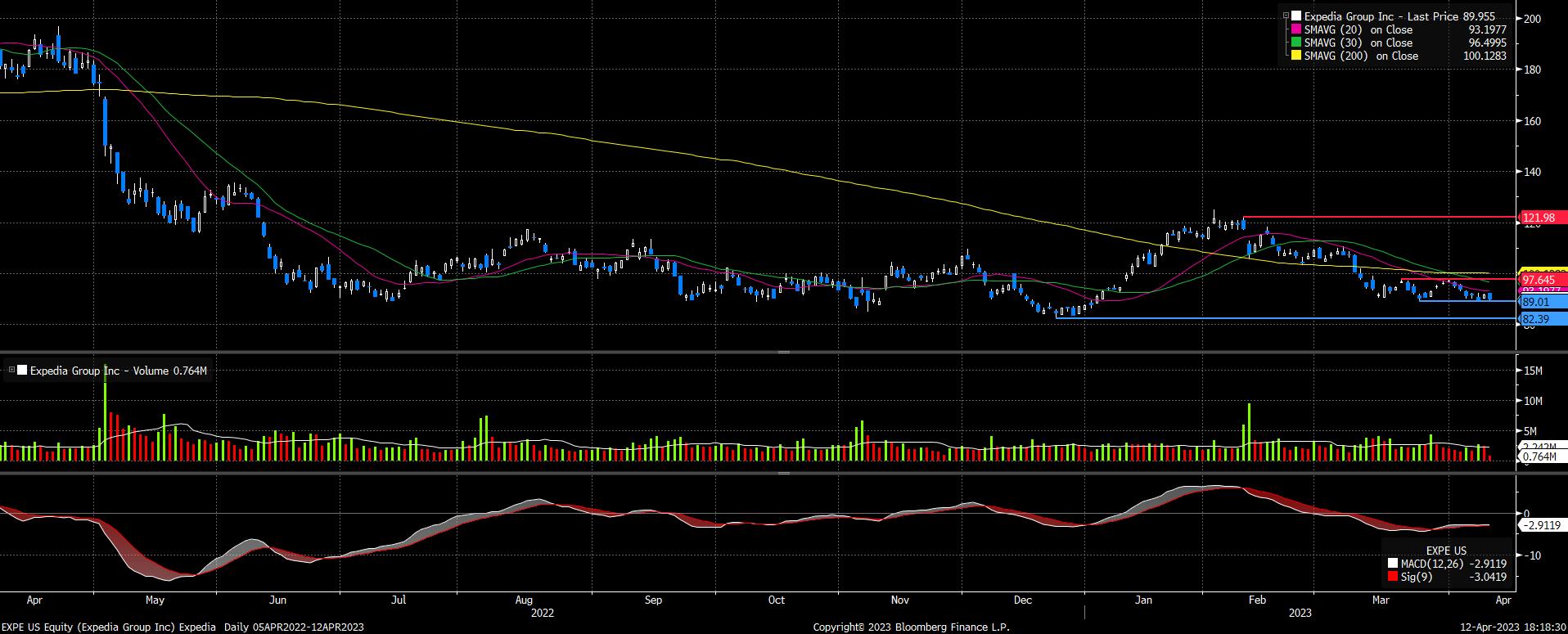1568x634 pixels.
Task: Click yellow SMAVG (200) swatch
Action: [1296, 56]
